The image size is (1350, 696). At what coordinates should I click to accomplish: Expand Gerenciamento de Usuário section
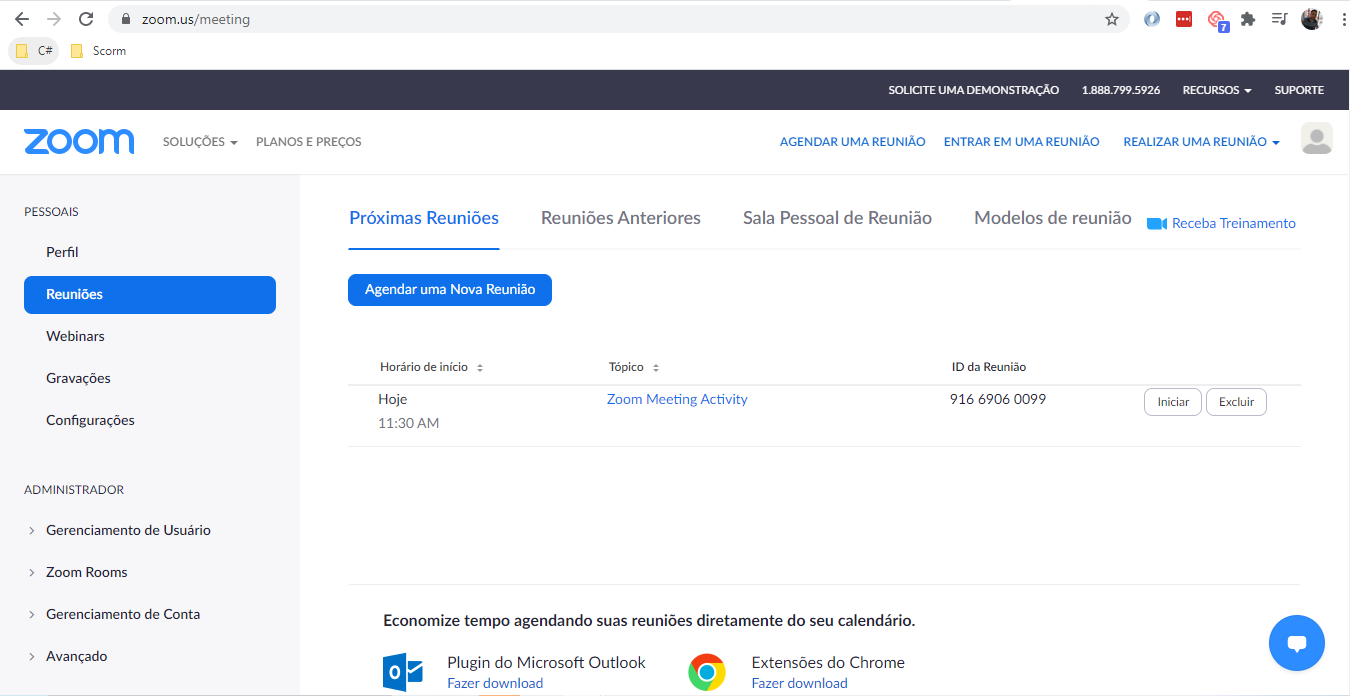[118, 530]
